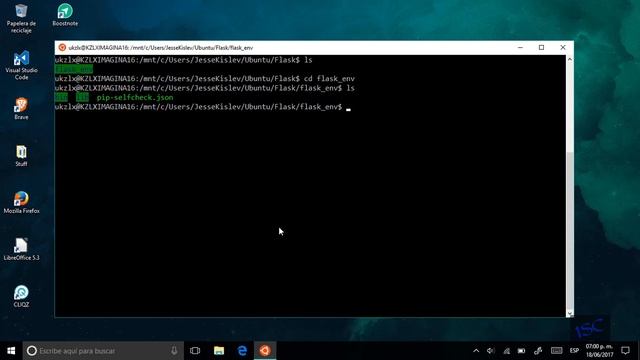Open the Boostnote desktop shortcut
The image size is (640, 360).
(x=65, y=15)
